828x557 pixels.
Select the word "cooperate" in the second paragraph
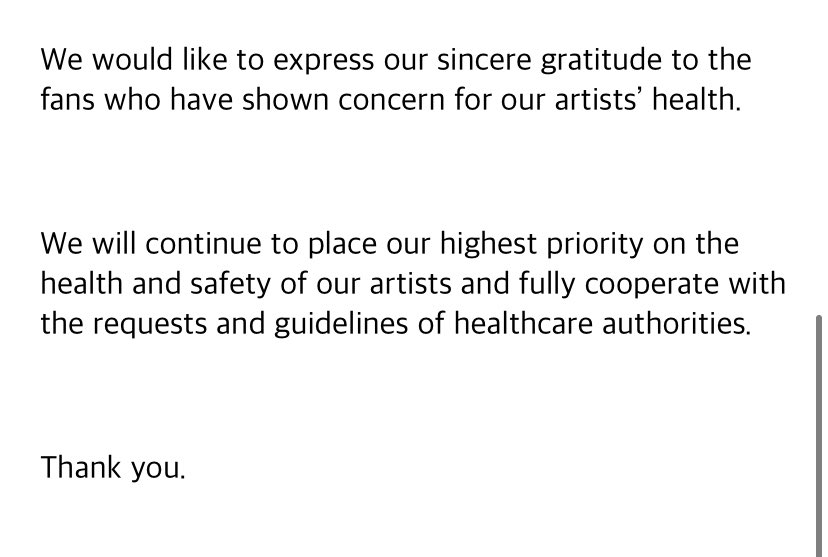pyautogui.click(x=652, y=285)
